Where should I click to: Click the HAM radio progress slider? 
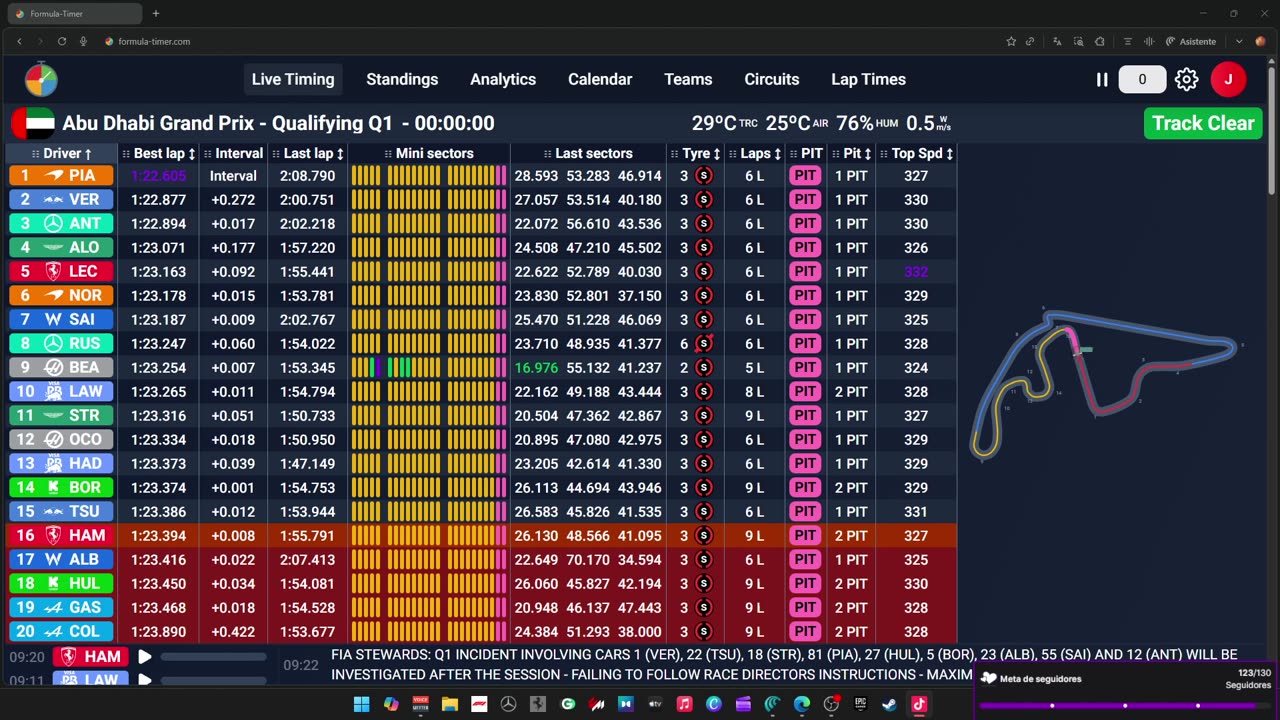click(x=213, y=657)
